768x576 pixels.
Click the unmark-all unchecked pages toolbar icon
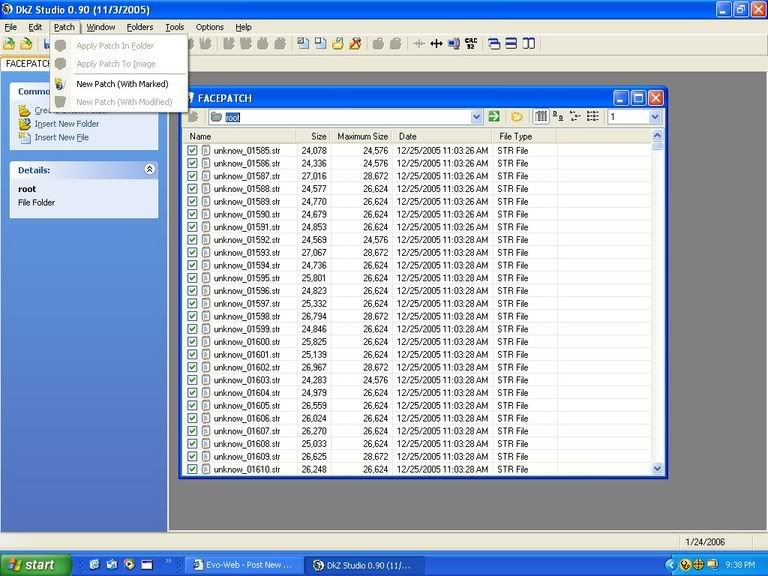(x=320, y=44)
